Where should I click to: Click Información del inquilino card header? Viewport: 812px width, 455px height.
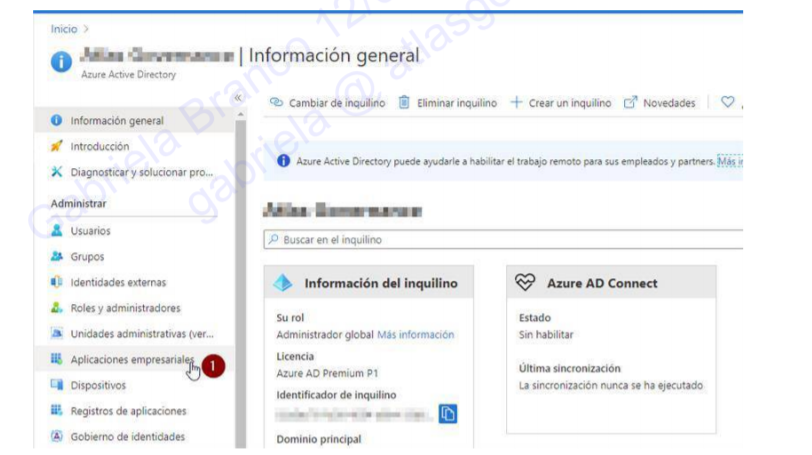[x=369, y=283]
